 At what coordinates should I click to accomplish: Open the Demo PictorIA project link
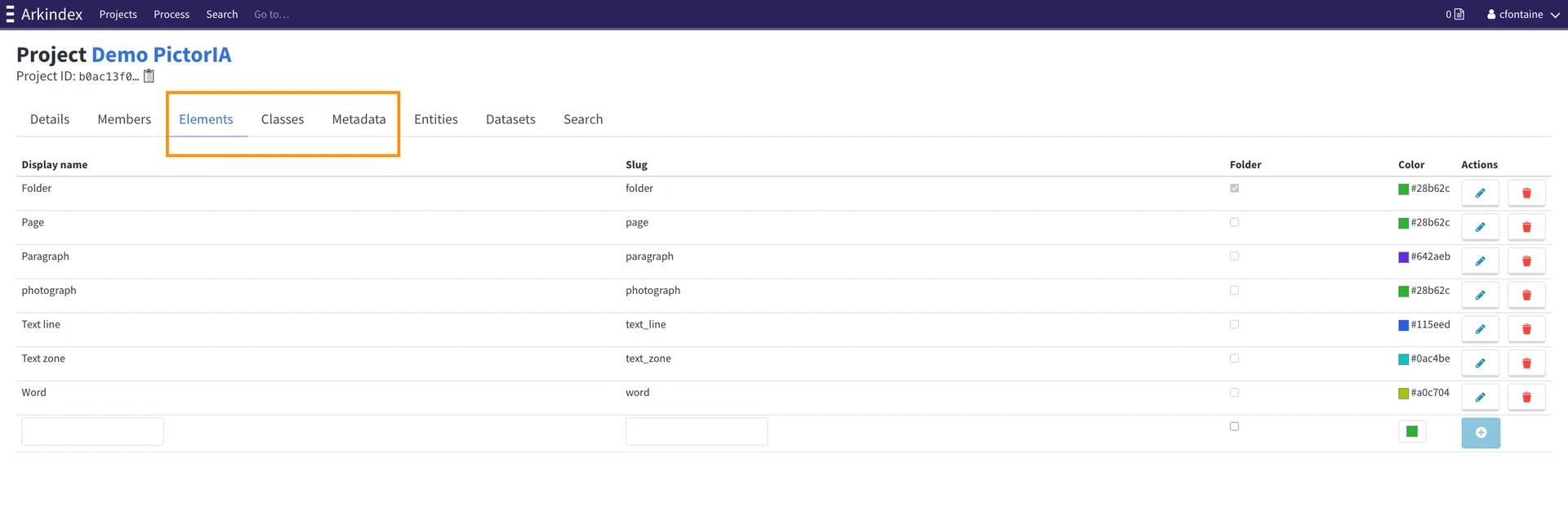point(161,55)
